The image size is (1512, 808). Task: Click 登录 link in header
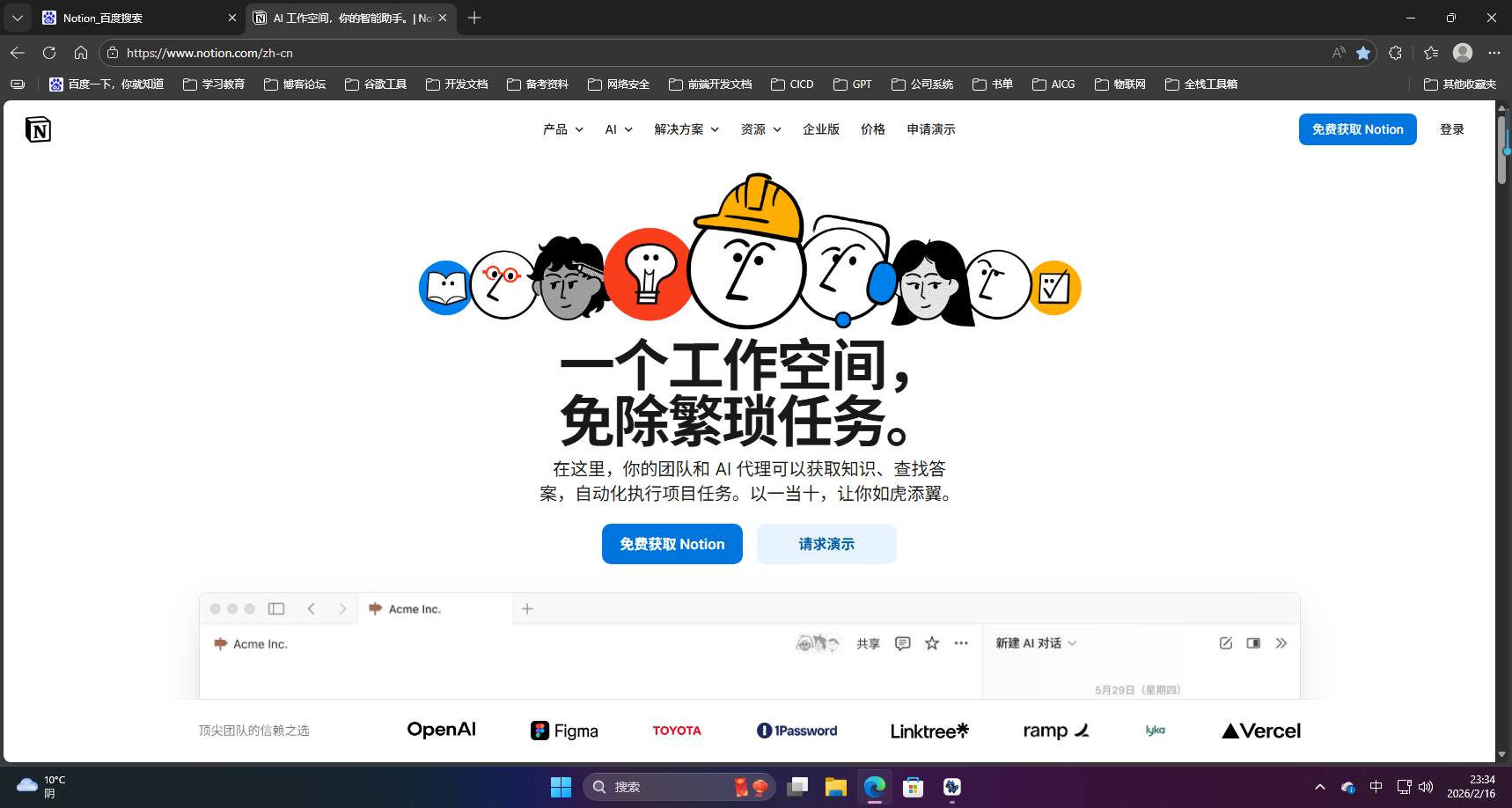pos(1452,129)
